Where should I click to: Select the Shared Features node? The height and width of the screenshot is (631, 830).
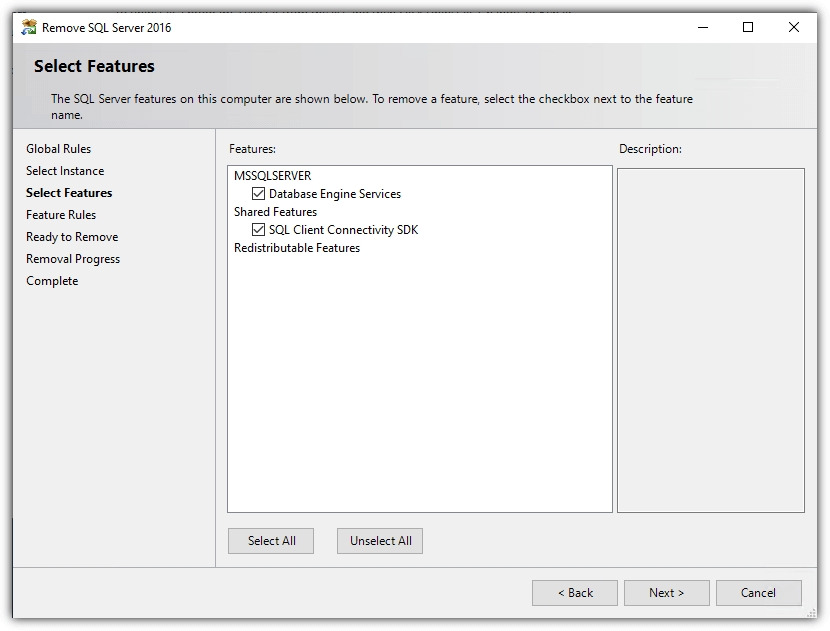point(275,212)
